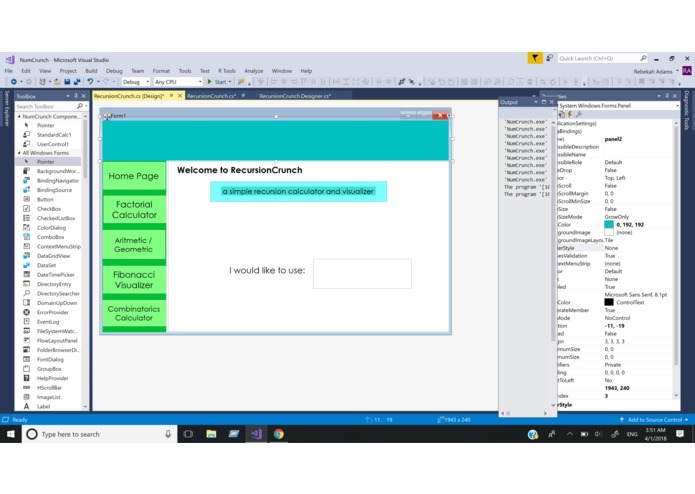
Task: Open Task View on the taskbar
Action: tap(188, 434)
